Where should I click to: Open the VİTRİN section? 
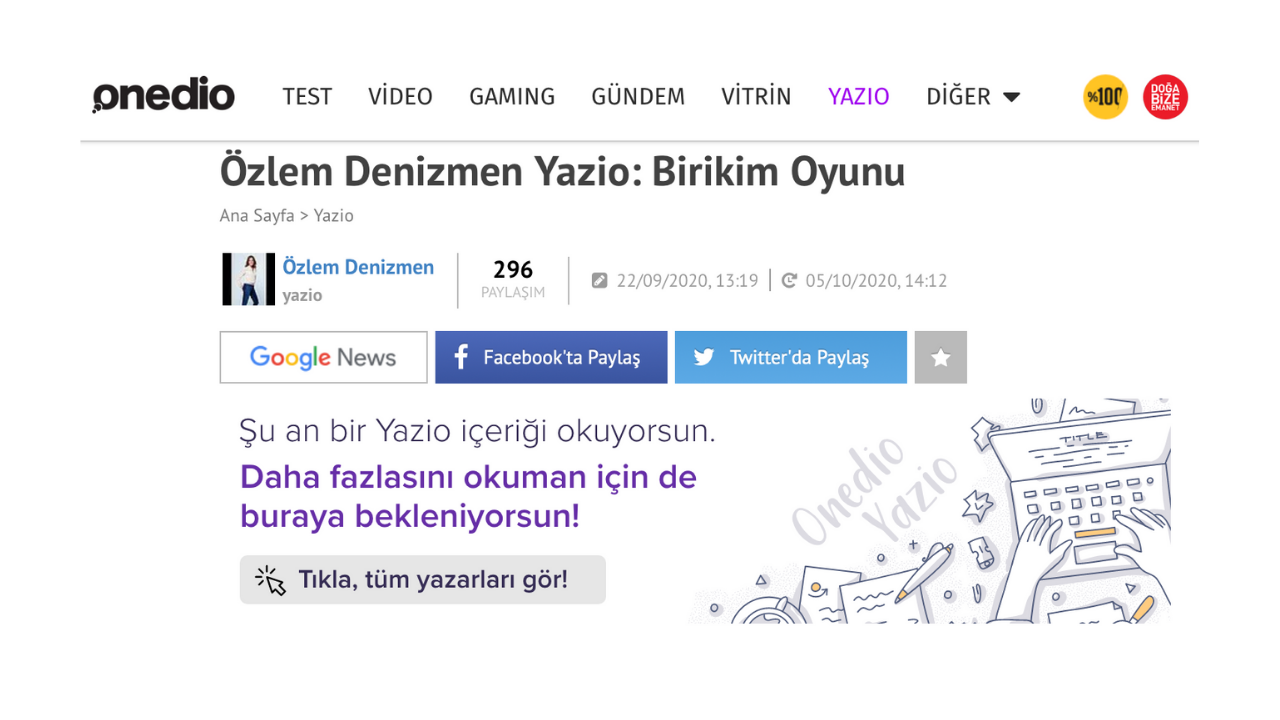coord(756,97)
